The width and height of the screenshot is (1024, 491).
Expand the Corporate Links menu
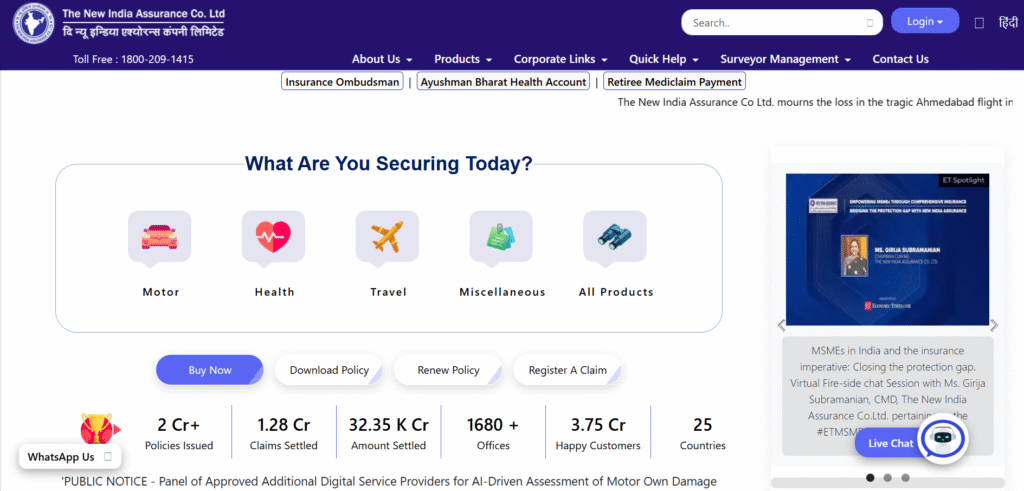[561, 59]
